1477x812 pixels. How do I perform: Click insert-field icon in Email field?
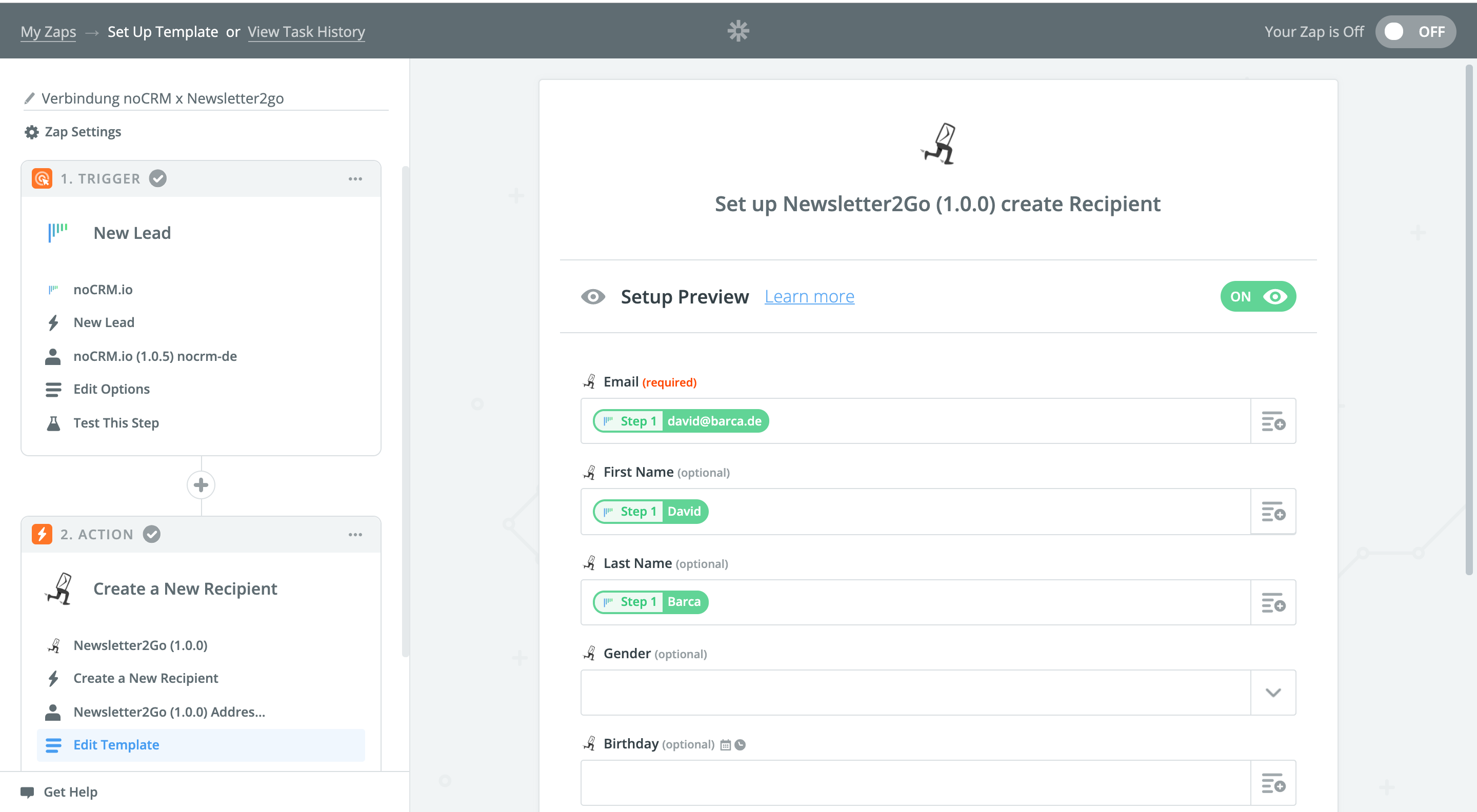point(1273,421)
